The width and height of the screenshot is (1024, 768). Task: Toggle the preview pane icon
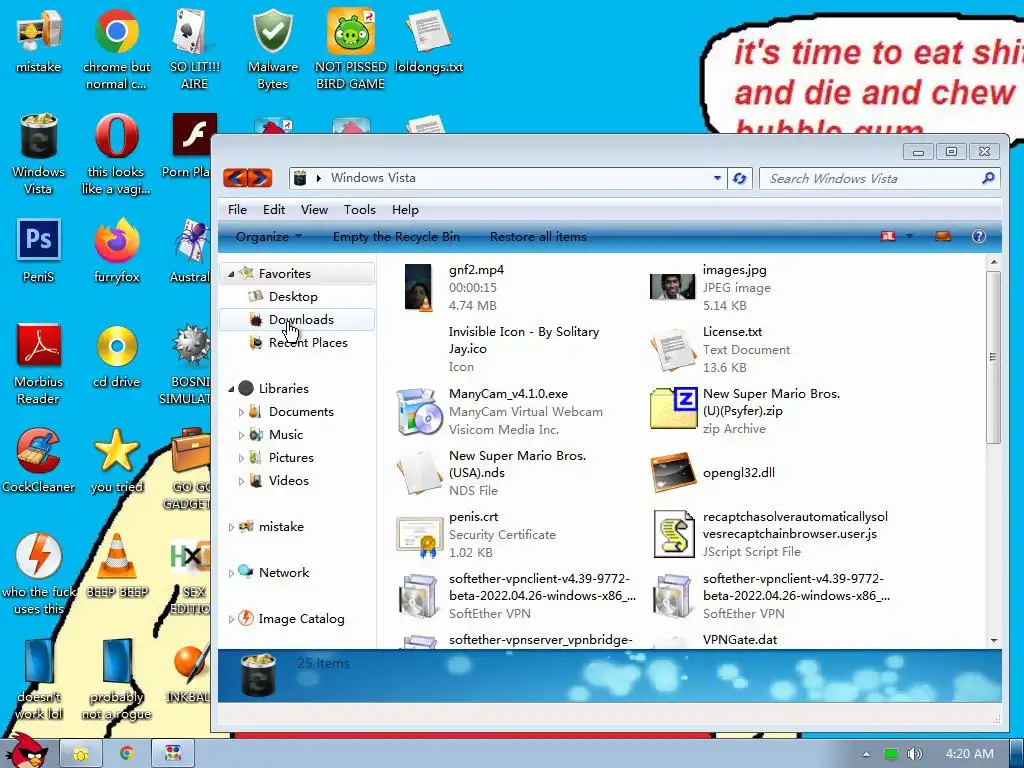tap(942, 236)
